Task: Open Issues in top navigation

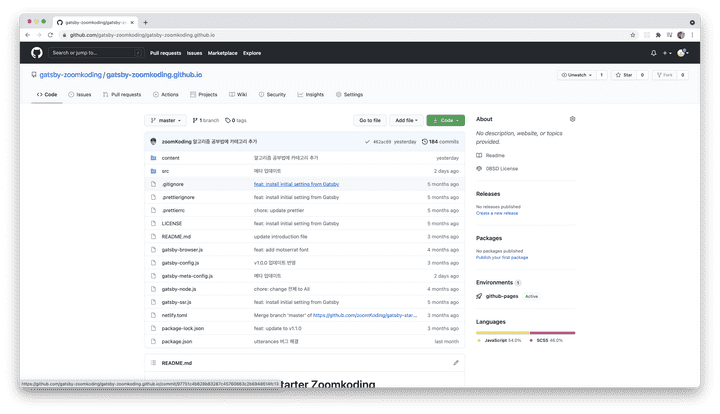Action: [x=194, y=53]
